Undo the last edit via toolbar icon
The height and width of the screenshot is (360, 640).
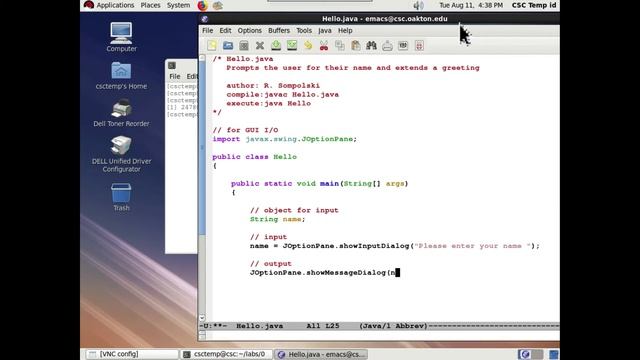tap(308, 46)
